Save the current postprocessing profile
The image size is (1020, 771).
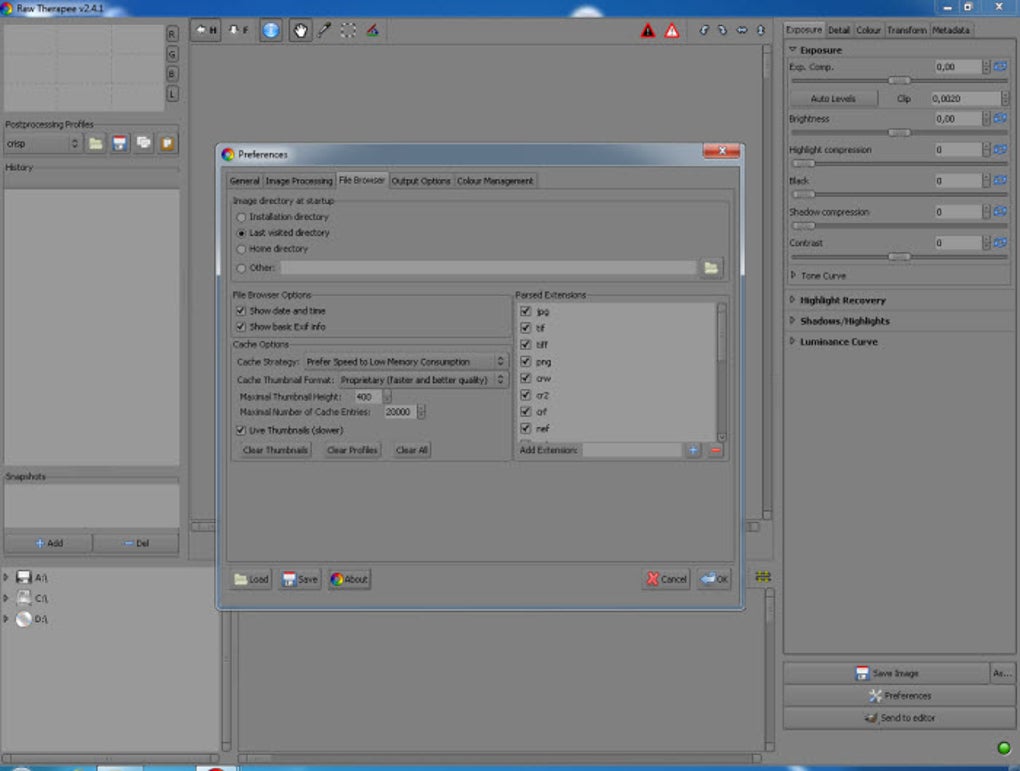pos(120,143)
